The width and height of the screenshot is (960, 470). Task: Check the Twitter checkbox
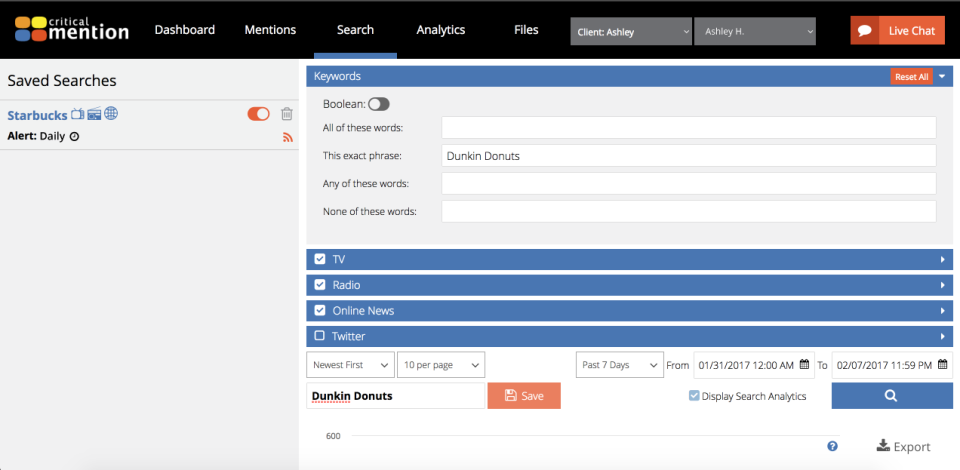(x=320, y=336)
